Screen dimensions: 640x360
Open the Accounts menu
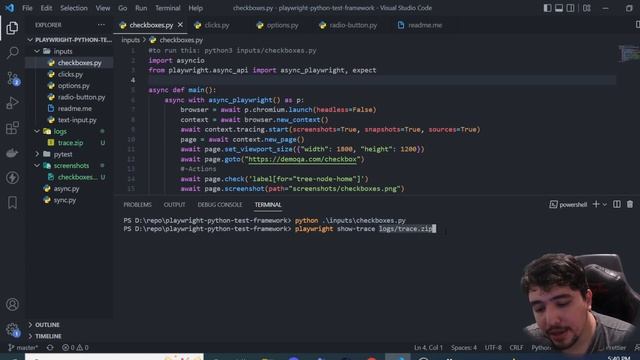coord(12,304)
